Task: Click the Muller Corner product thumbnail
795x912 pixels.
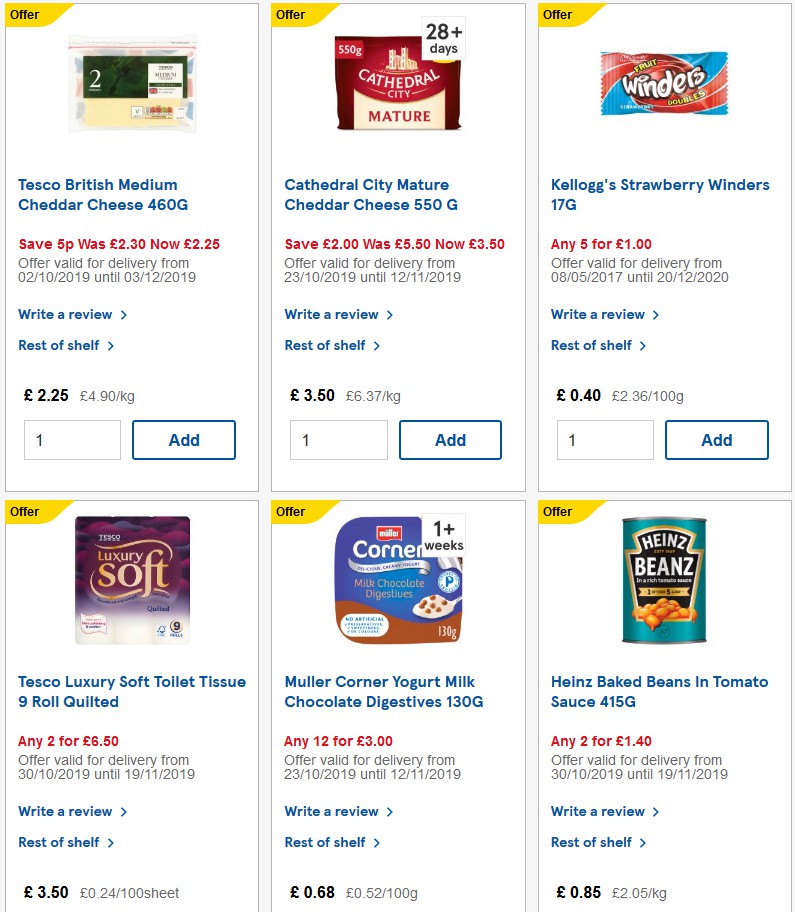Action: (x=396, y=580)
